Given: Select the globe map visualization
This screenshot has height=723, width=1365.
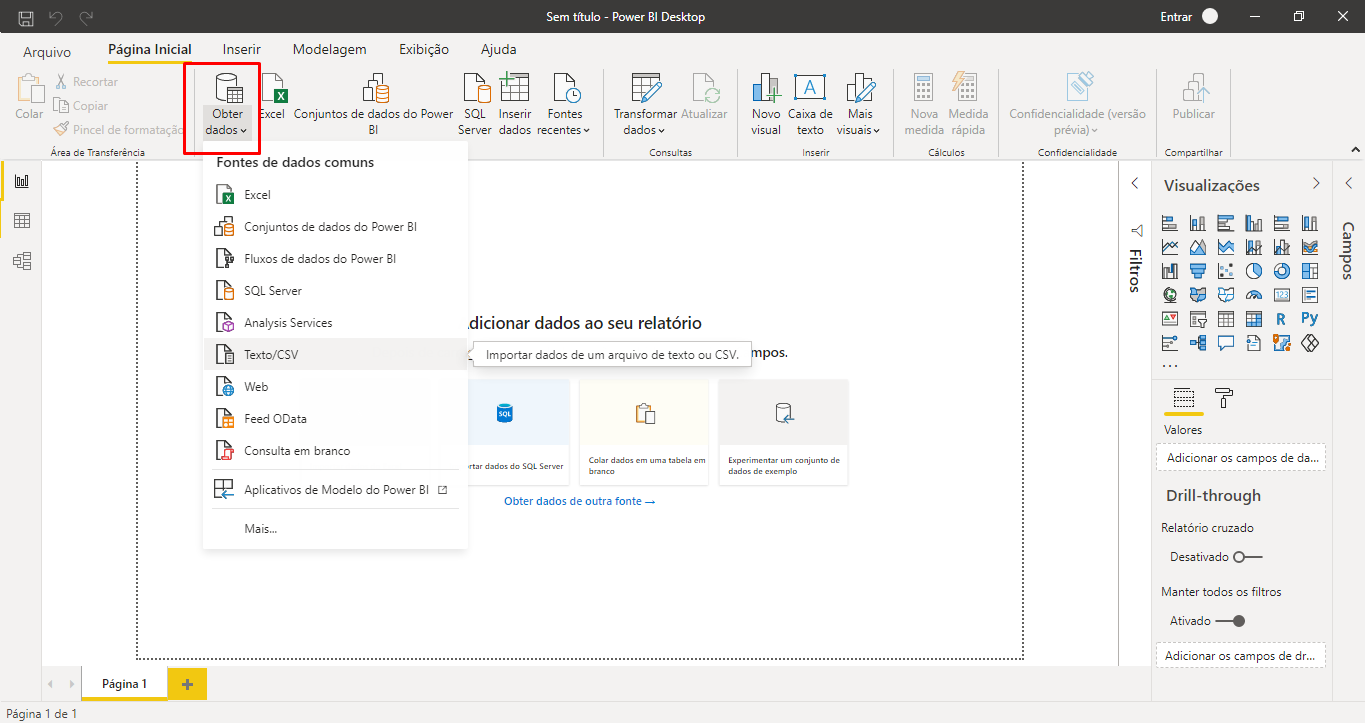Looking at the screenshot, I should (x=1170, y=294).
